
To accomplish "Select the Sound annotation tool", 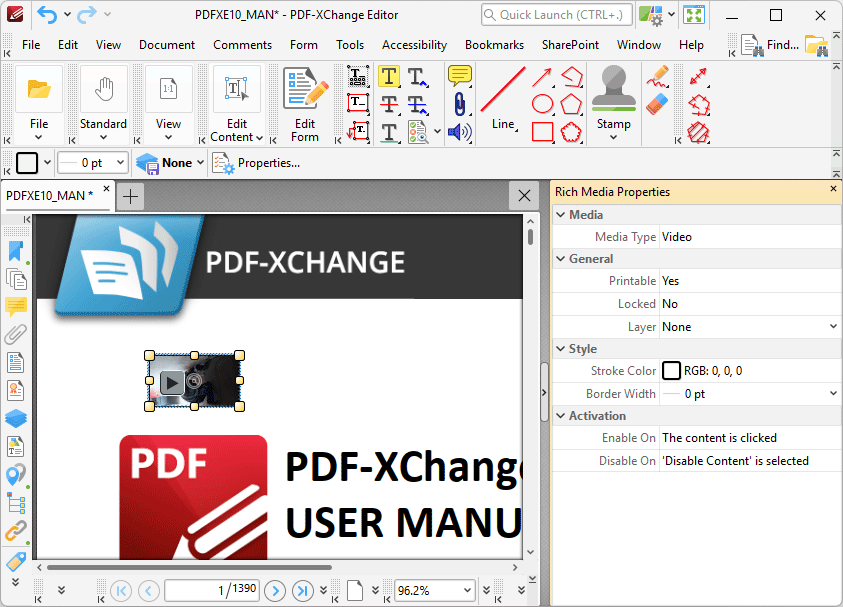I will coord(459,131).
